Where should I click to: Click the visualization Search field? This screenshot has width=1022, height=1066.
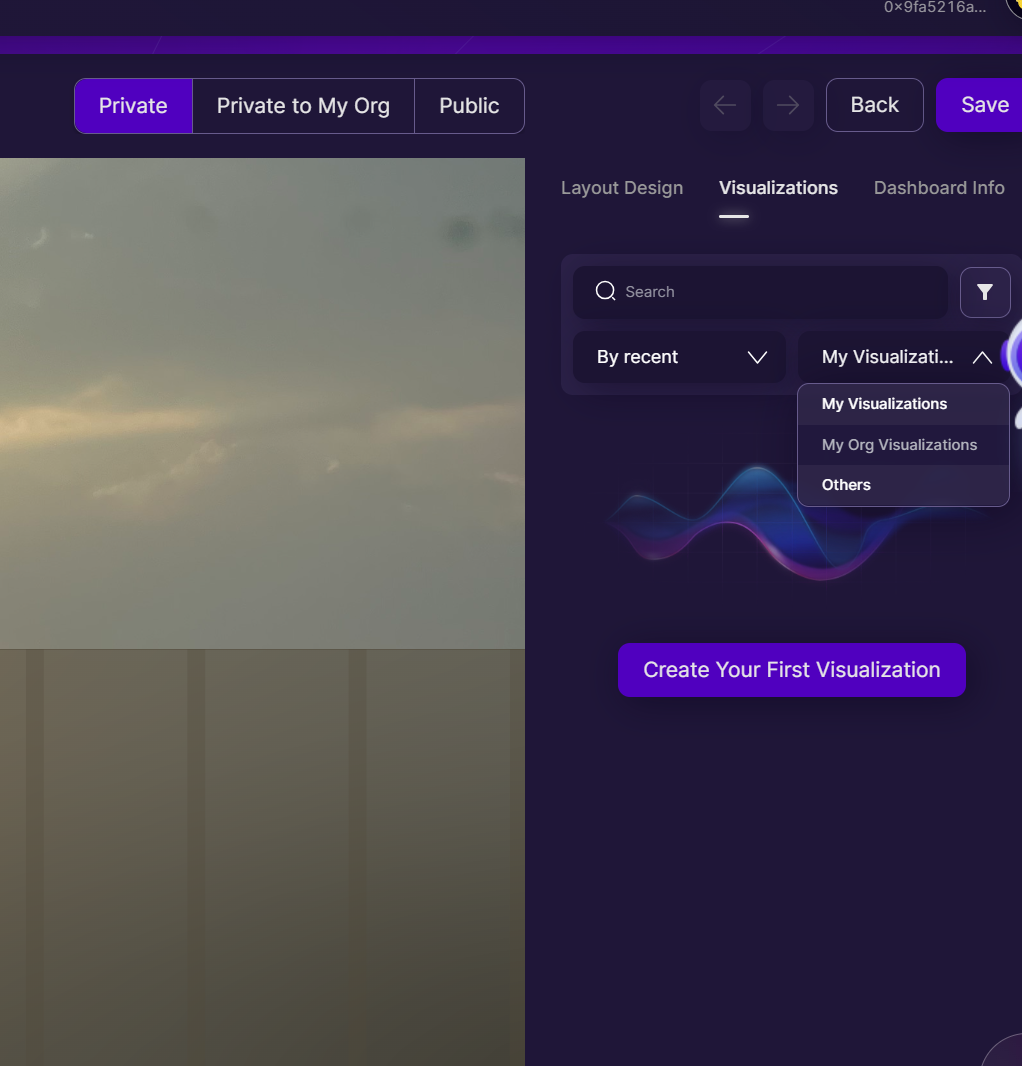760,292
